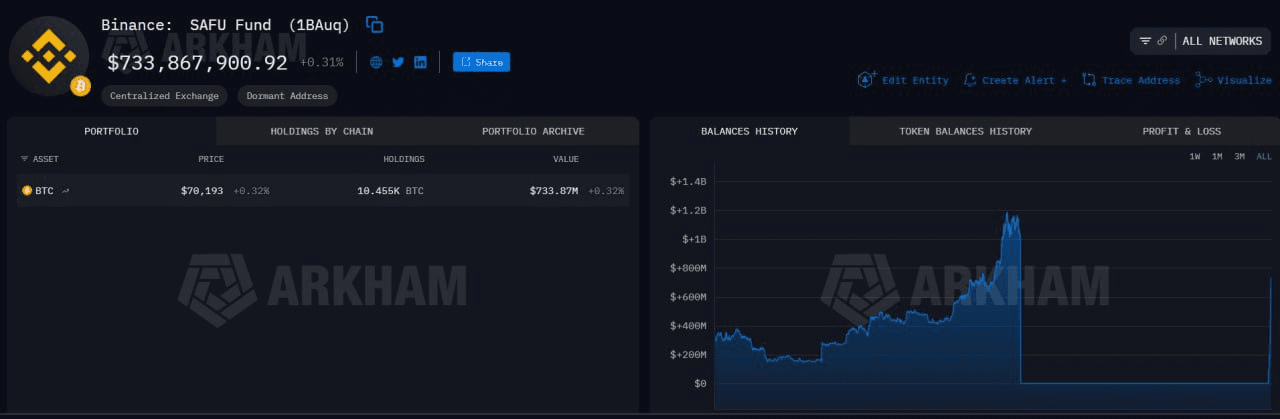Open the Asset column filter
Viewport: 1280px width, 419px height.
[25, 159]
